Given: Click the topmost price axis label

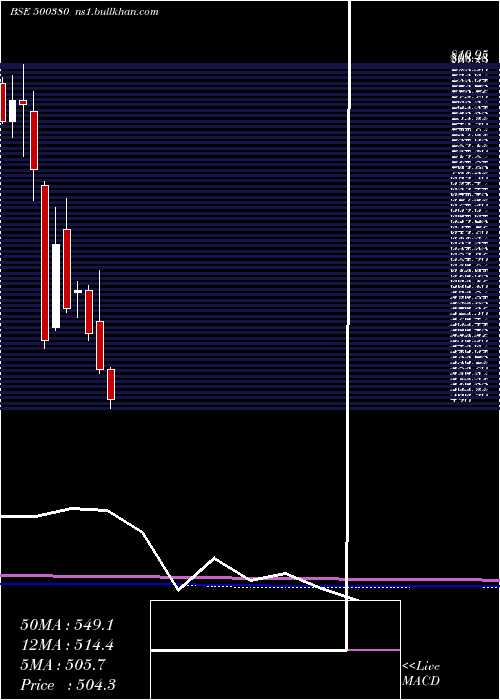Looking at the screenshot, I should pyautogui.click(x=469, y=55).
